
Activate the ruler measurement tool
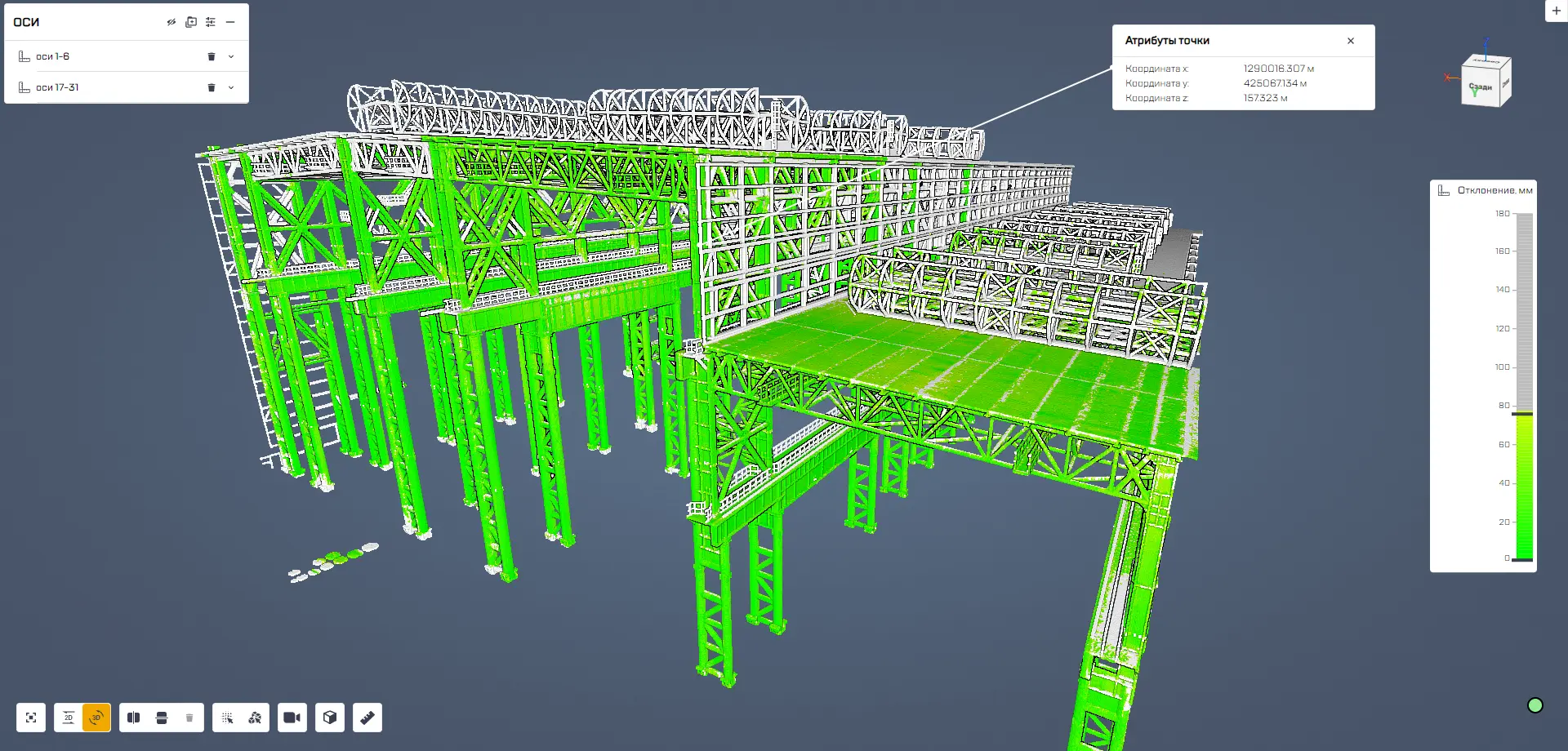[367, 718]
